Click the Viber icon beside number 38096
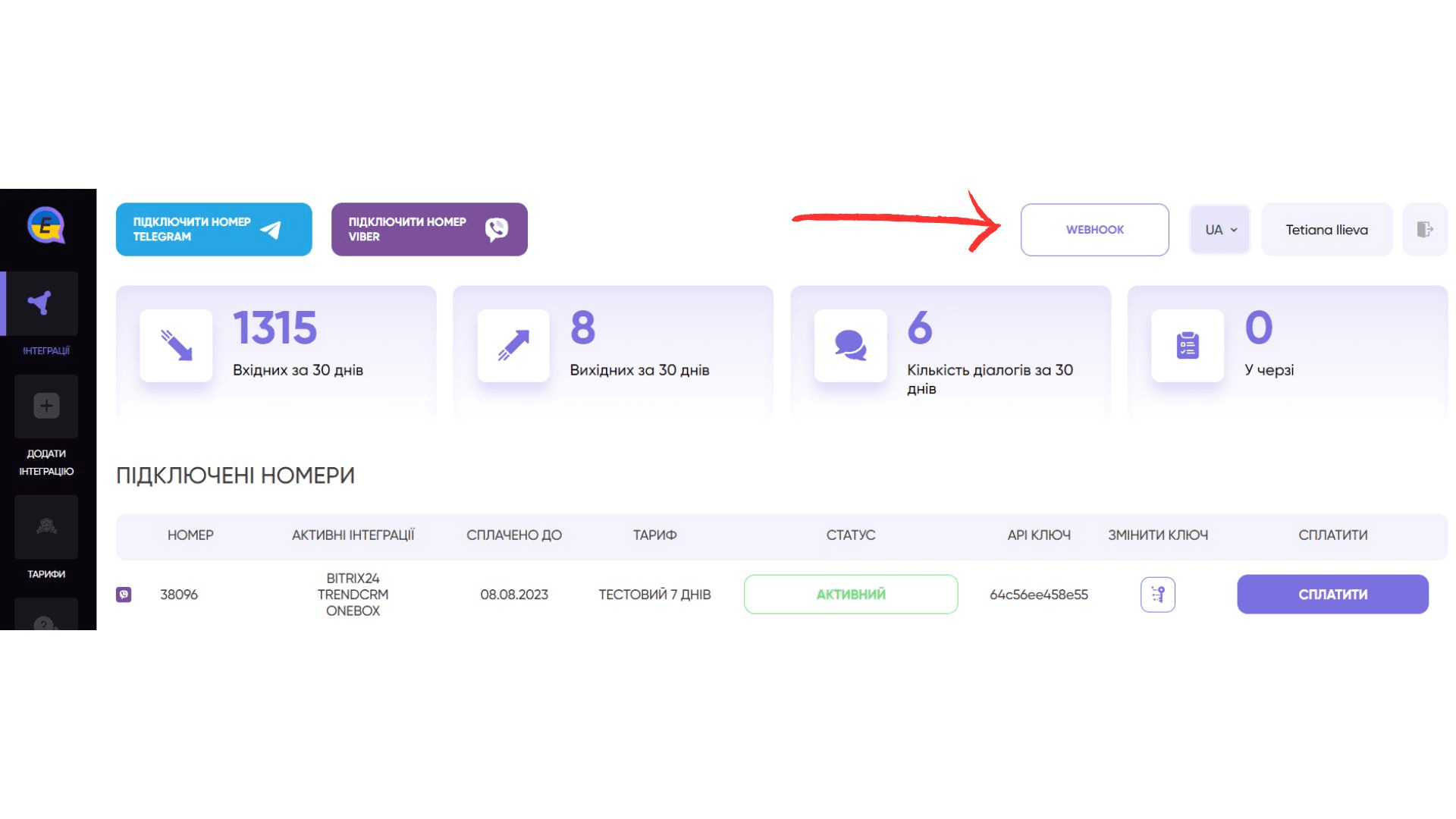1456x819 pixels. click(124, 595)
